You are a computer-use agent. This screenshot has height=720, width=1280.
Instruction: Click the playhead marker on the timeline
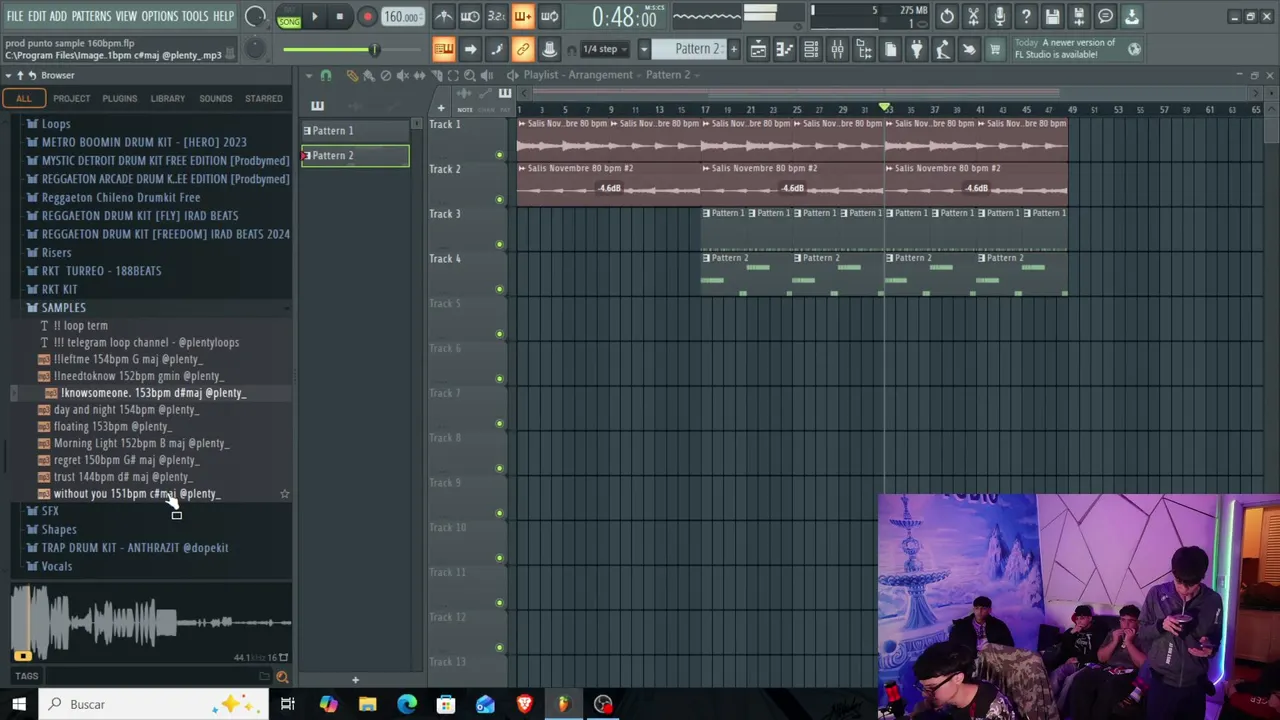[885, 108]
